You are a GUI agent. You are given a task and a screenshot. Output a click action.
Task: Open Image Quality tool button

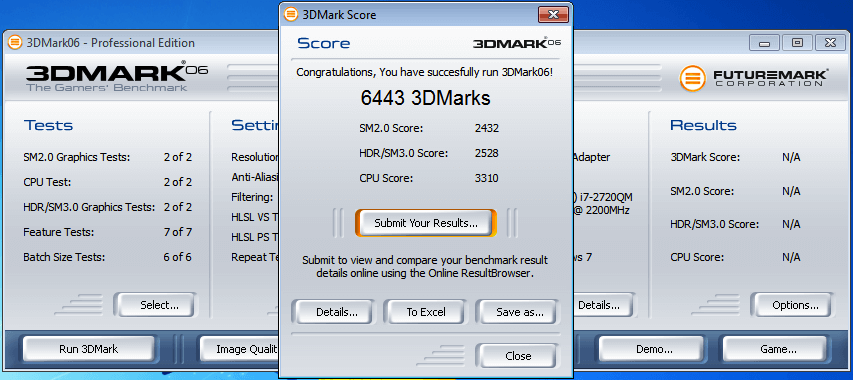(x=240, y=349)
